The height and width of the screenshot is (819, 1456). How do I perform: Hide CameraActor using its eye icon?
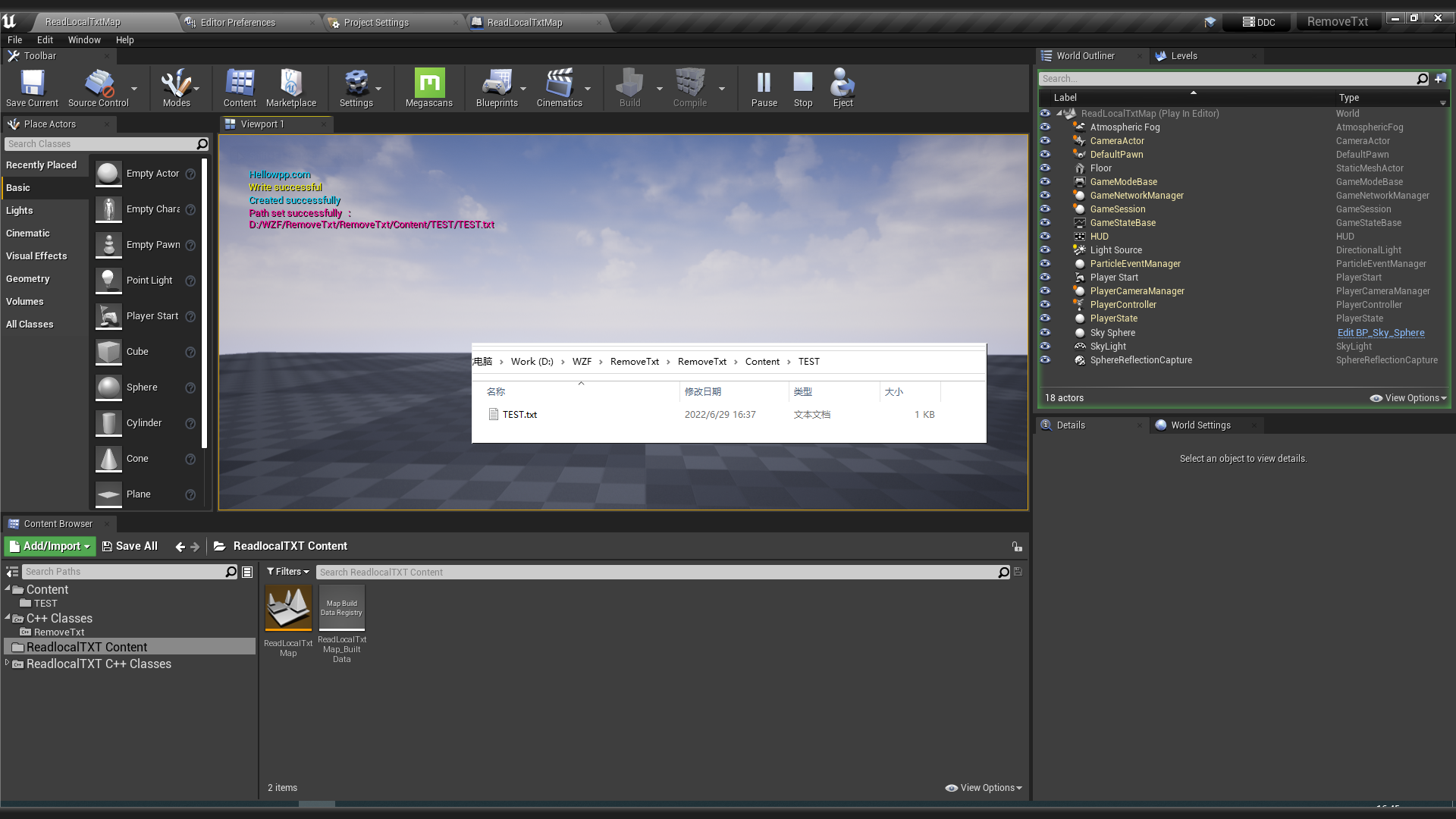click(1046, 141)
